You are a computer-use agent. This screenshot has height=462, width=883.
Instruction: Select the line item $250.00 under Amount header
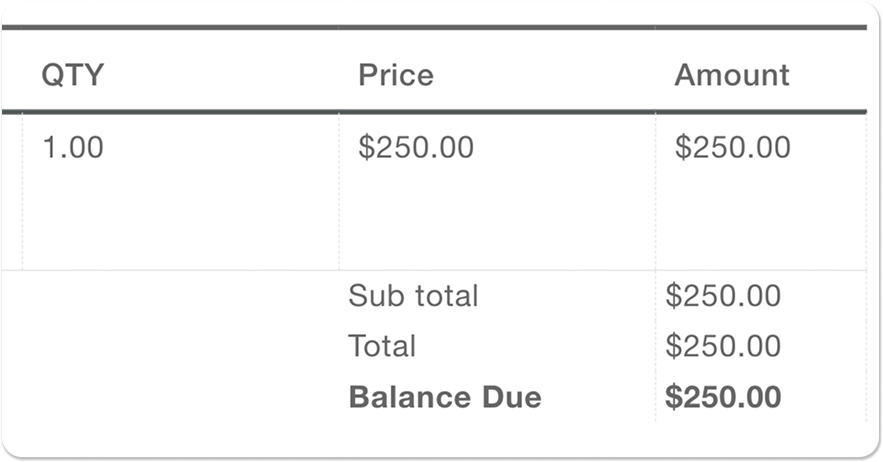tap(733, 147)
